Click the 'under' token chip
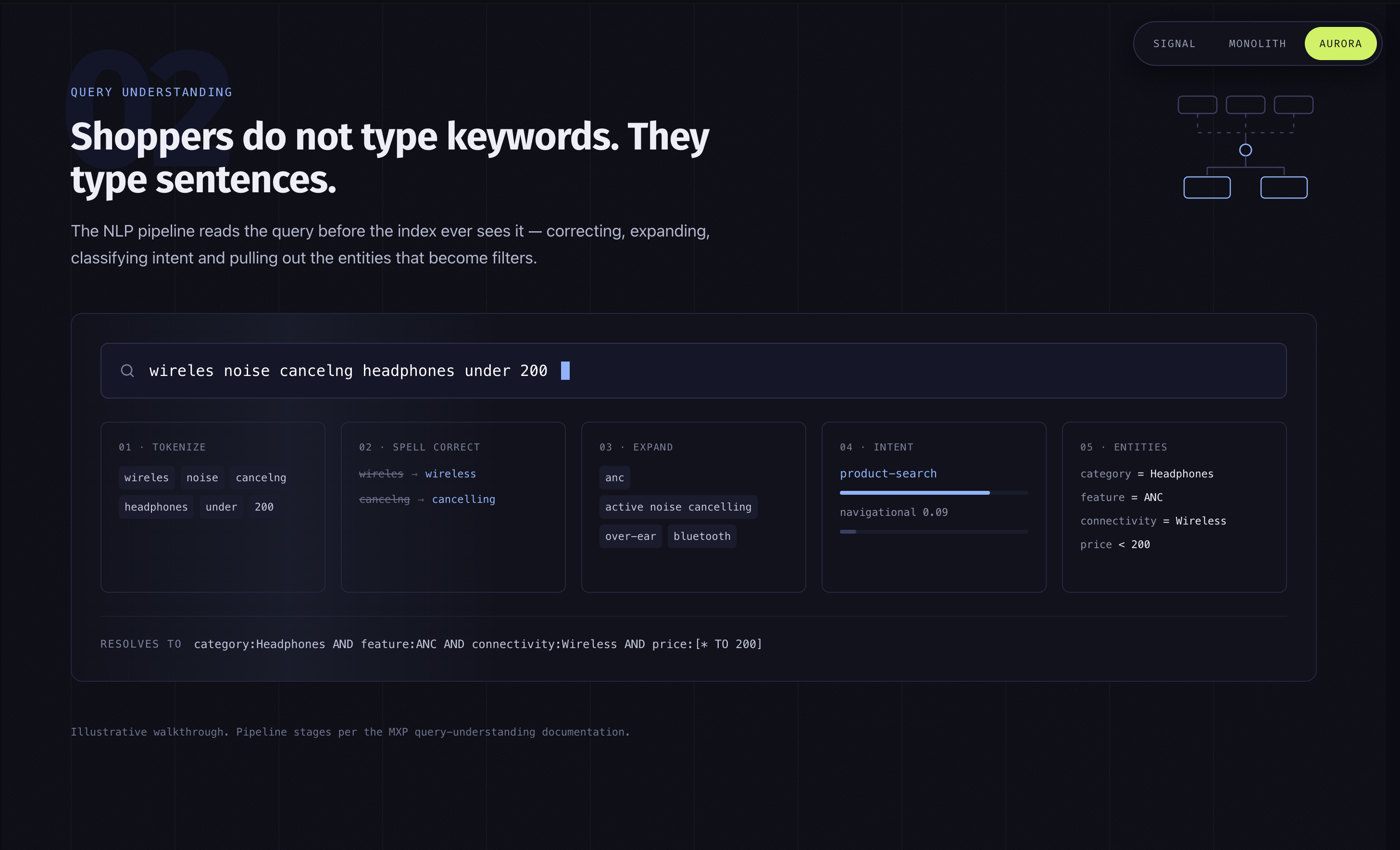The image size is (1400, 850). click(x=221, y=507)
